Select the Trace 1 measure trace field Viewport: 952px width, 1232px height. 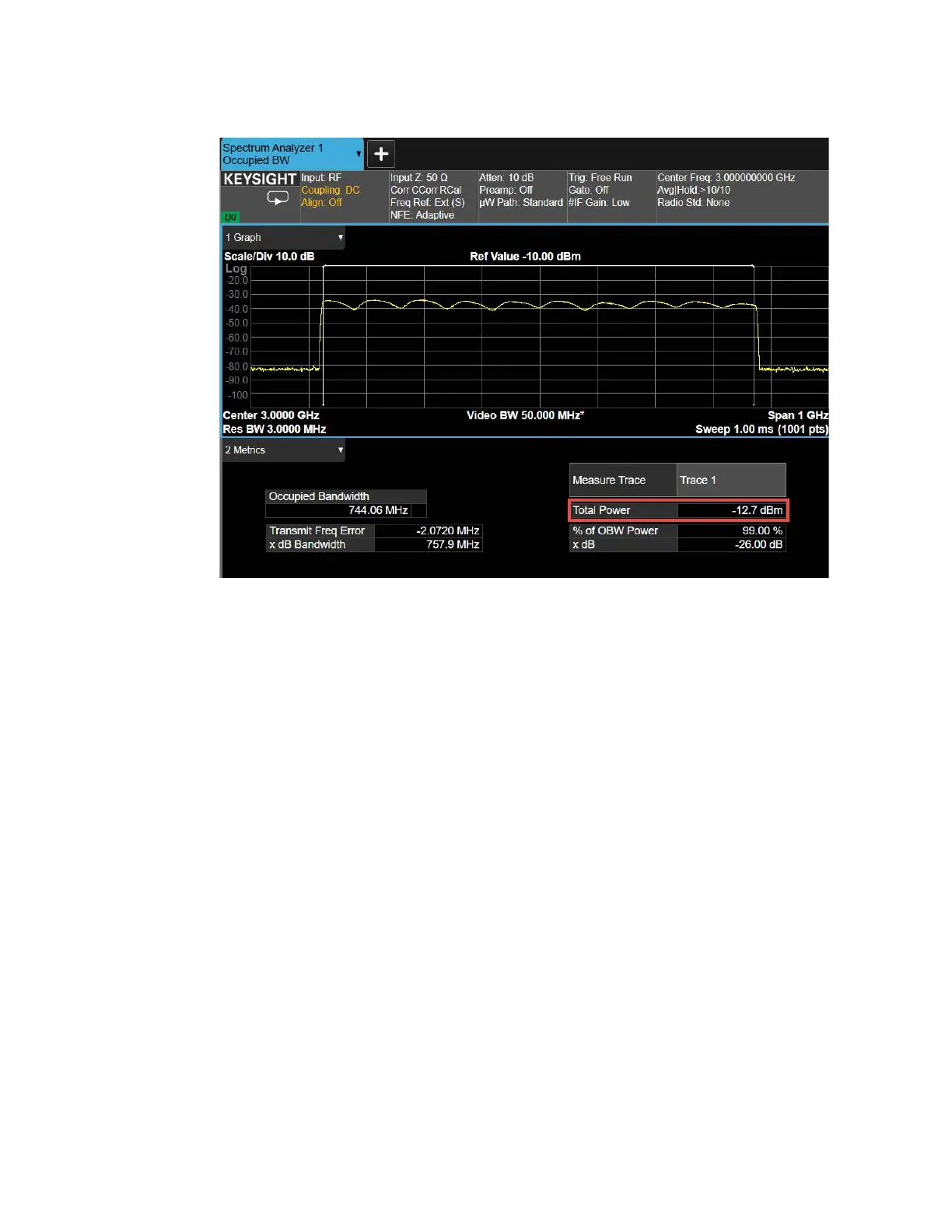(731, 480)
